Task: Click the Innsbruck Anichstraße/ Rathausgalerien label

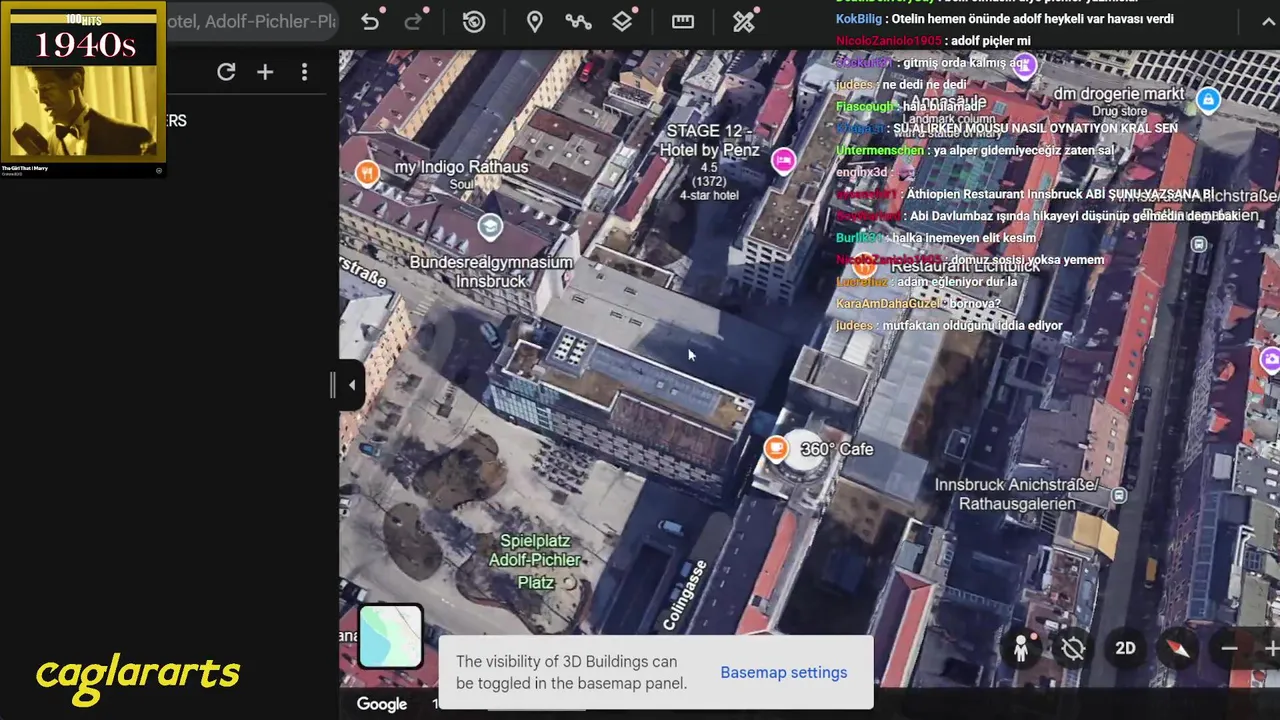Action: click(1017, 494)
